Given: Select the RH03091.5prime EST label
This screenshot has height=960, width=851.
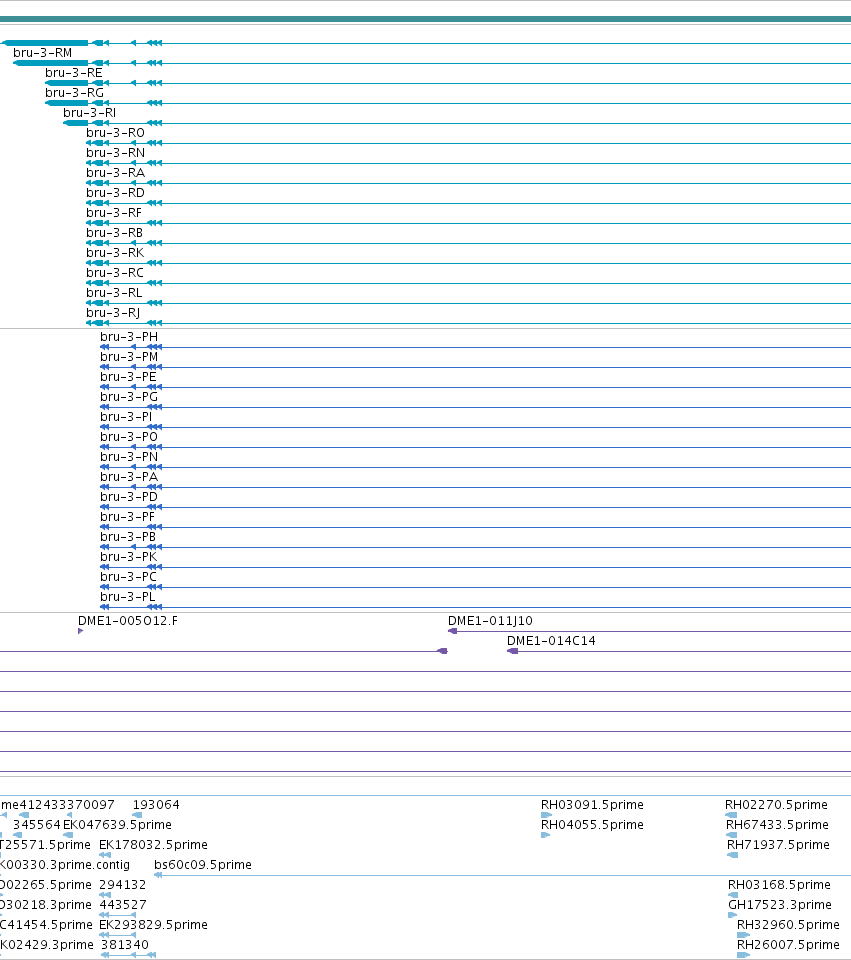Looking at the screenshot, I should [x=592, y=805].
